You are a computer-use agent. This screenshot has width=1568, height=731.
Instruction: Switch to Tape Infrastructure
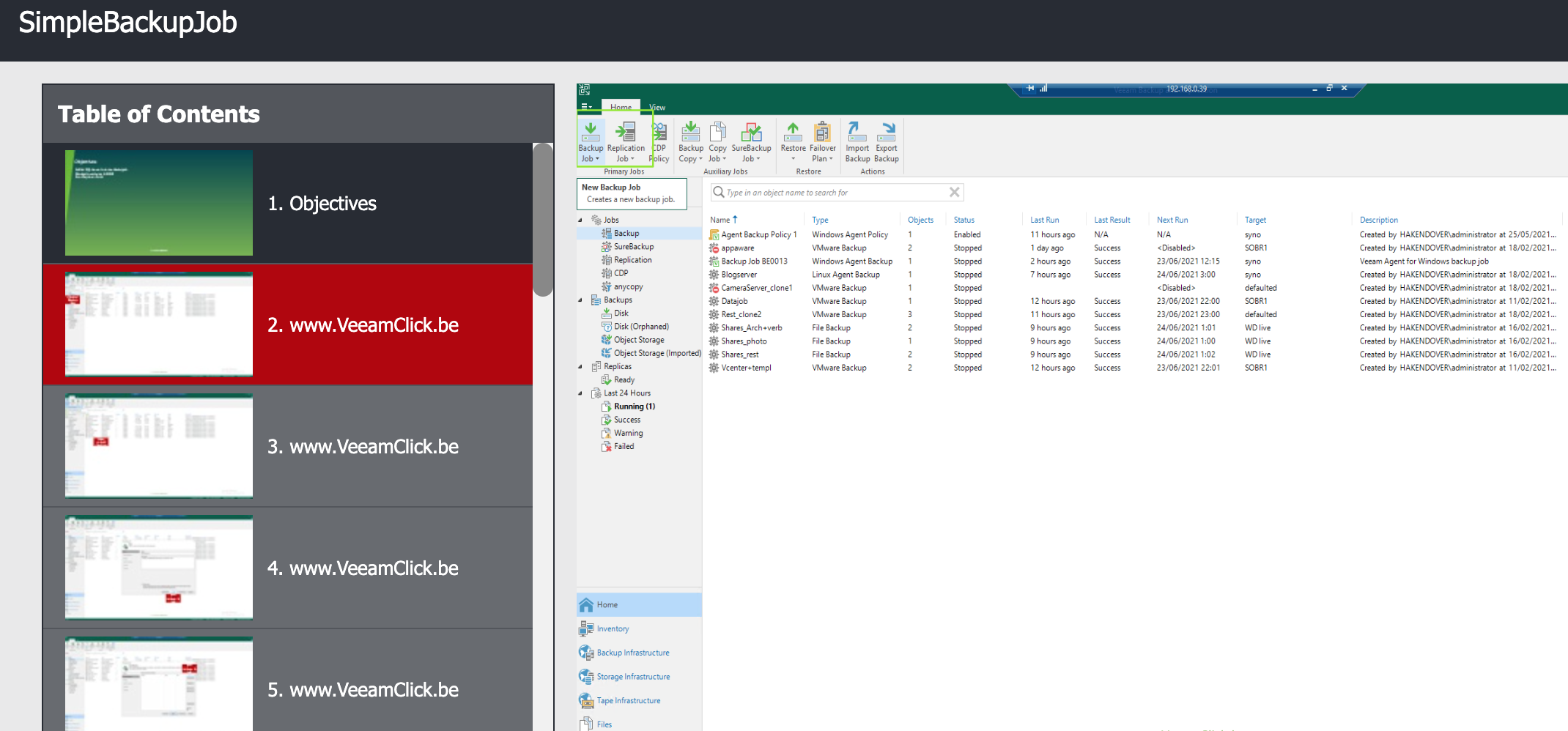[x=627, y=700]
